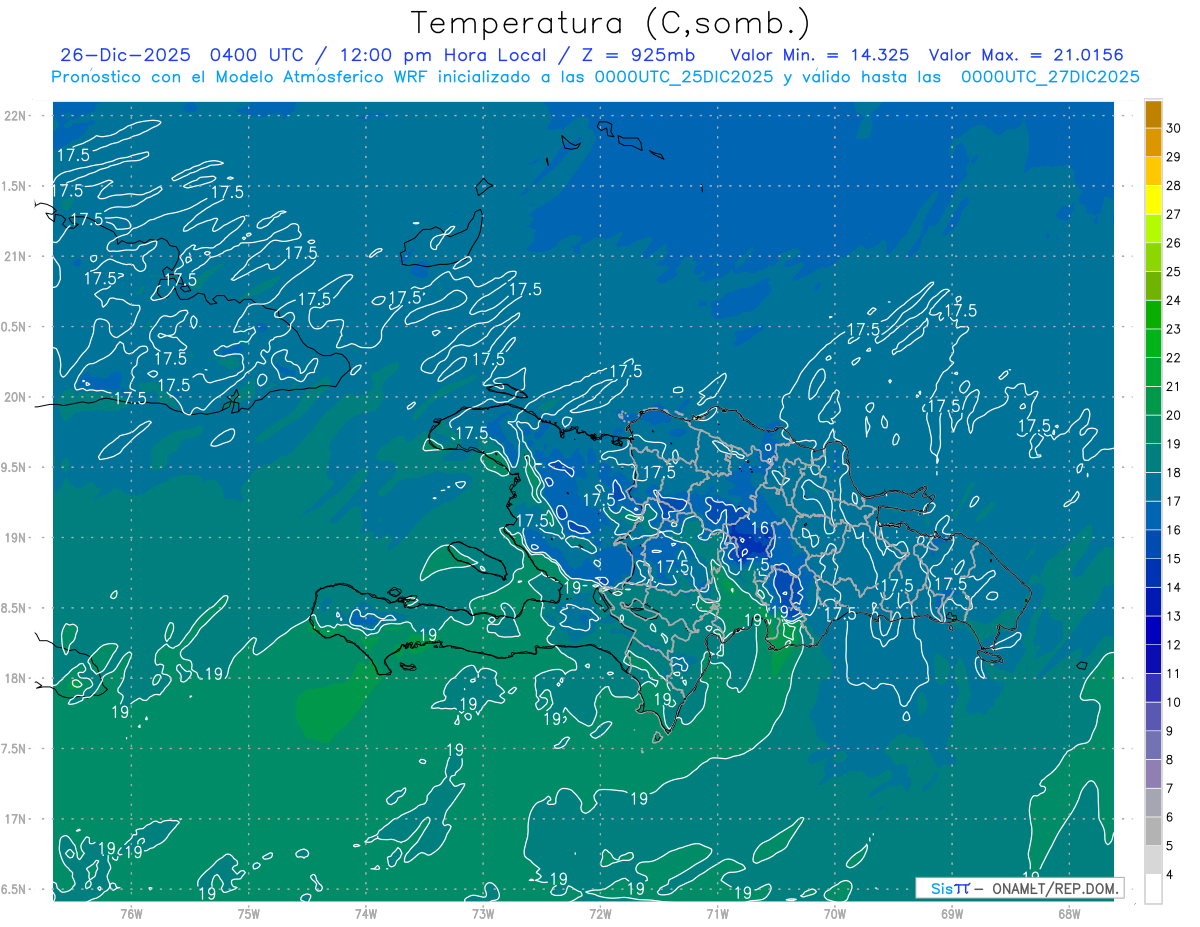Select the "Z = 925mb" level text
Screen dimensions: 1200x927
[638, 54]
